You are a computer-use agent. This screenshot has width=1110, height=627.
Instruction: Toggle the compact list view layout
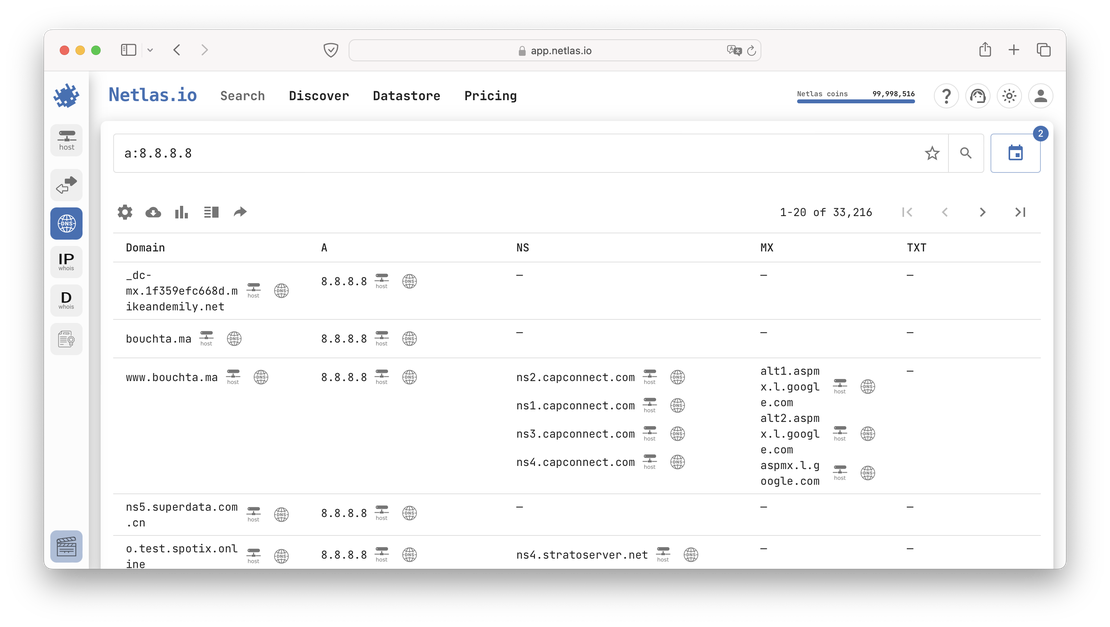[210, 212]
